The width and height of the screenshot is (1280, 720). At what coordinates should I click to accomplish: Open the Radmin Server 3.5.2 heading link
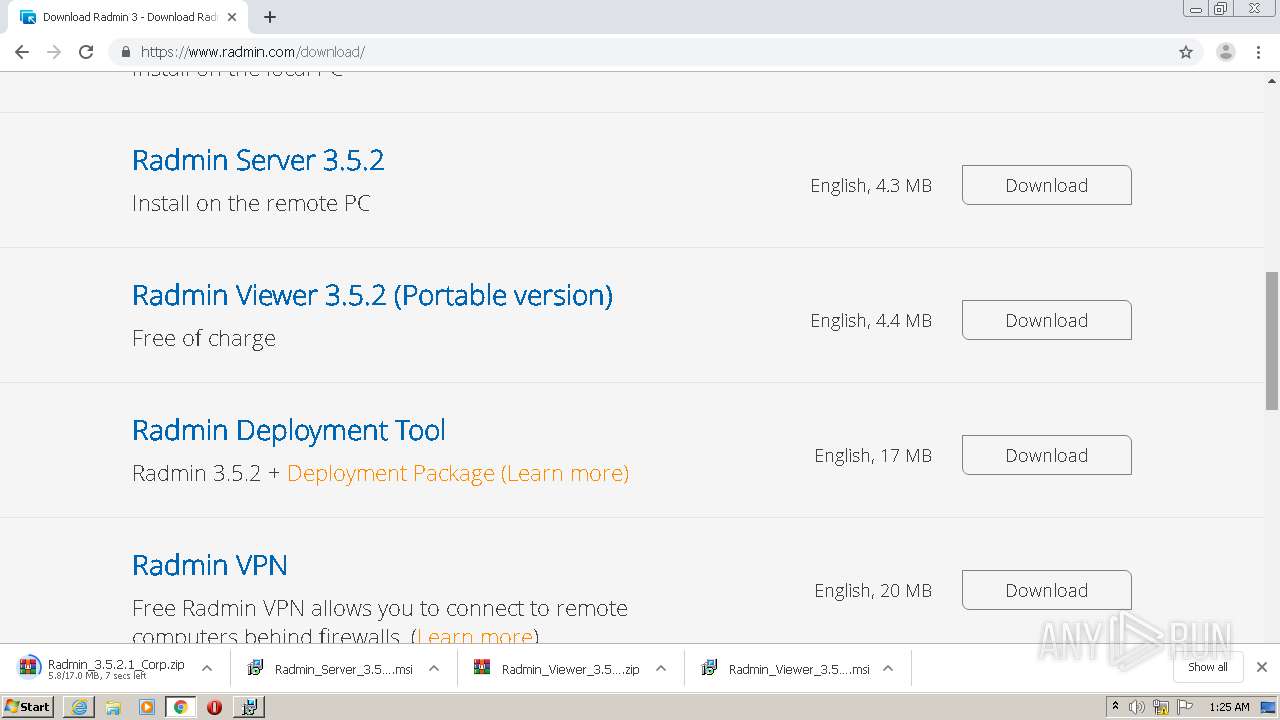pyautogui.click(x=258, y=160)
